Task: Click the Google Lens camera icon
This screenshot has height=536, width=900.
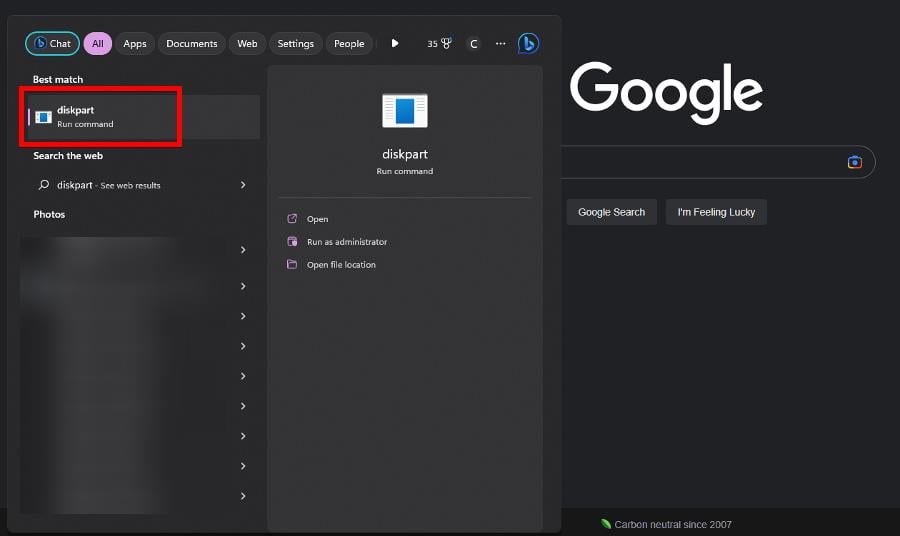Action: (854, 162)
